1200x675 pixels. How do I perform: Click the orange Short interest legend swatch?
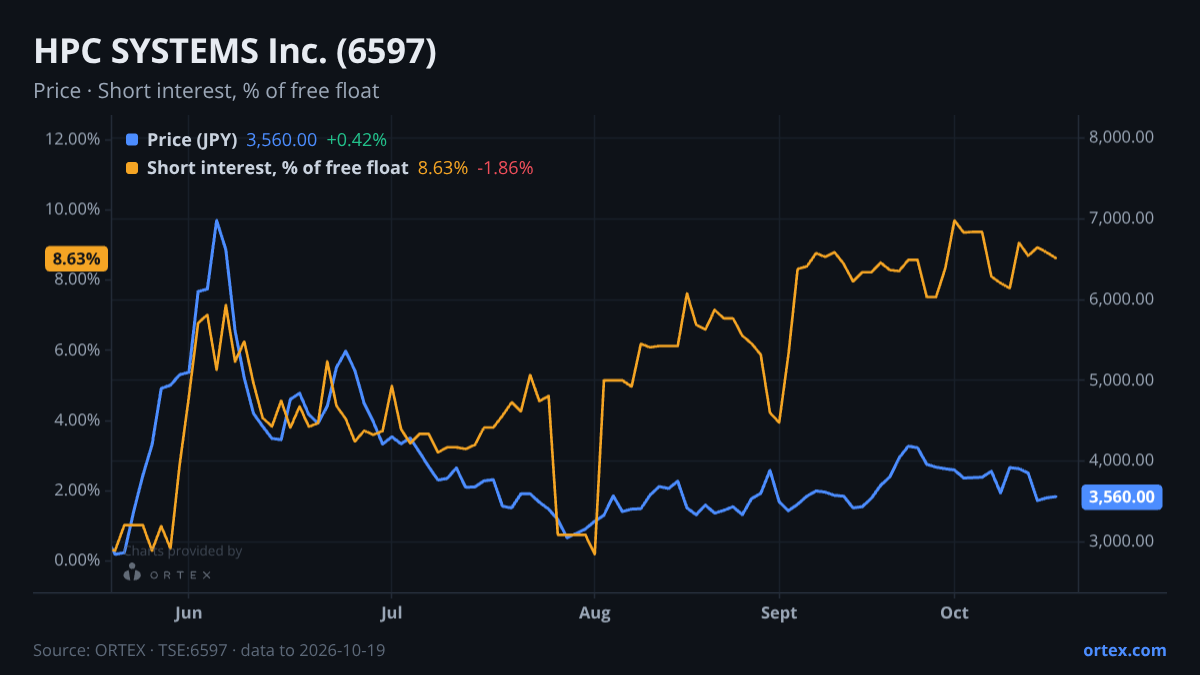pos(133,168)
